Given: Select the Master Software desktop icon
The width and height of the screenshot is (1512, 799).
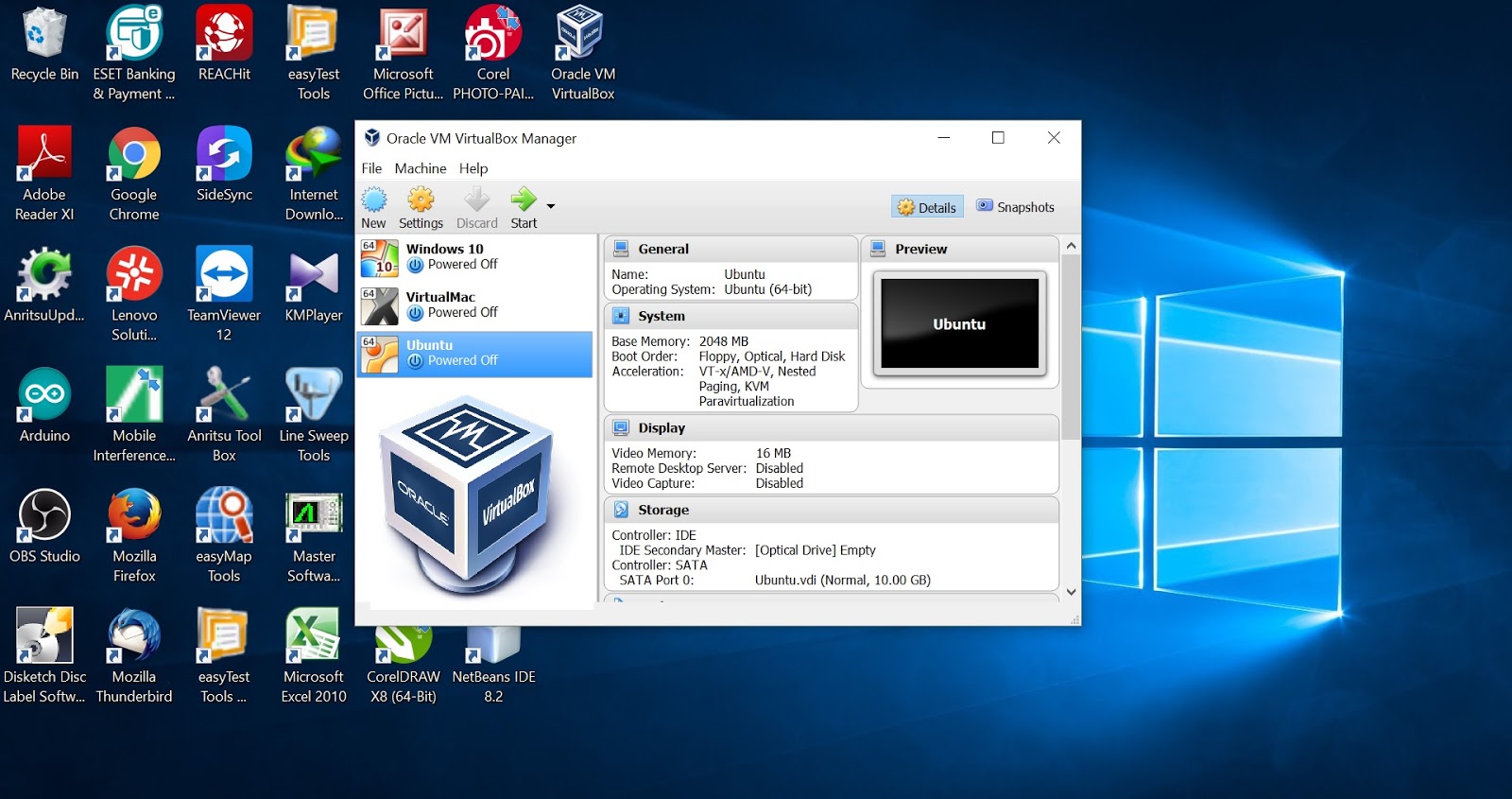Looking at the screenshot, I should click(314, 535).
